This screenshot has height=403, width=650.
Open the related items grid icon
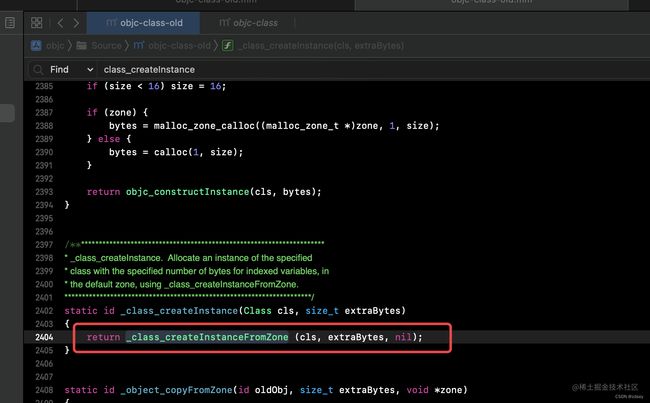36,23
